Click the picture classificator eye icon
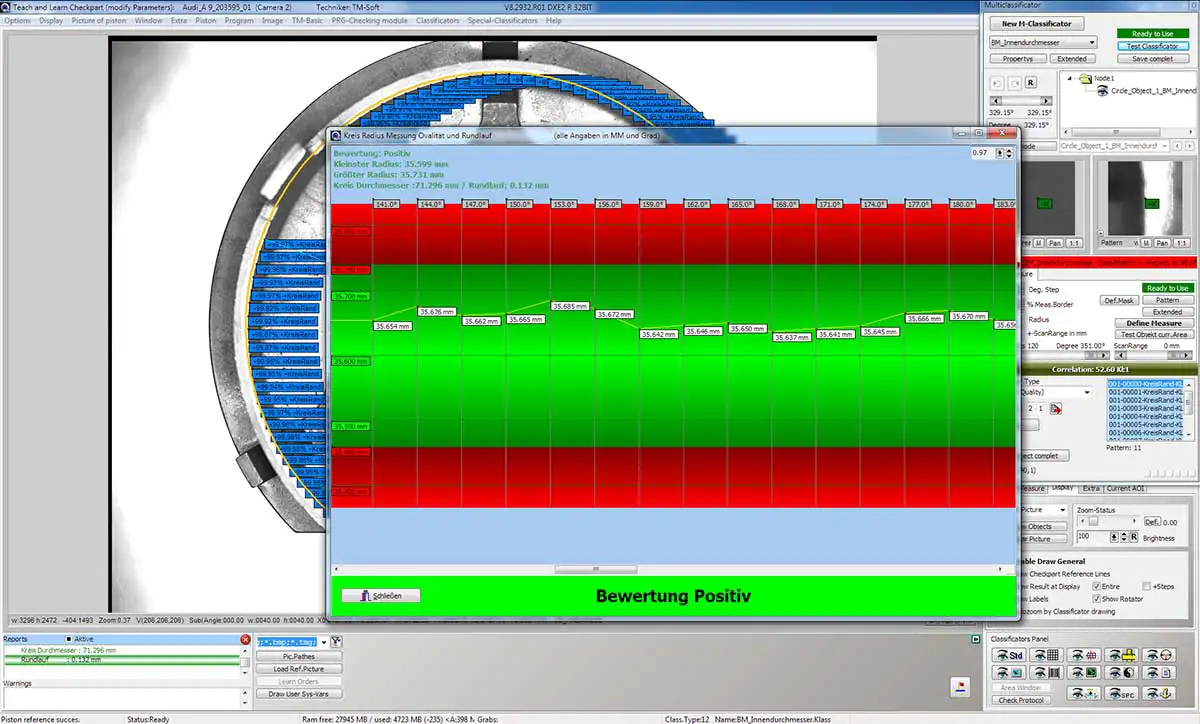1200x724 pixels. 1009,673
